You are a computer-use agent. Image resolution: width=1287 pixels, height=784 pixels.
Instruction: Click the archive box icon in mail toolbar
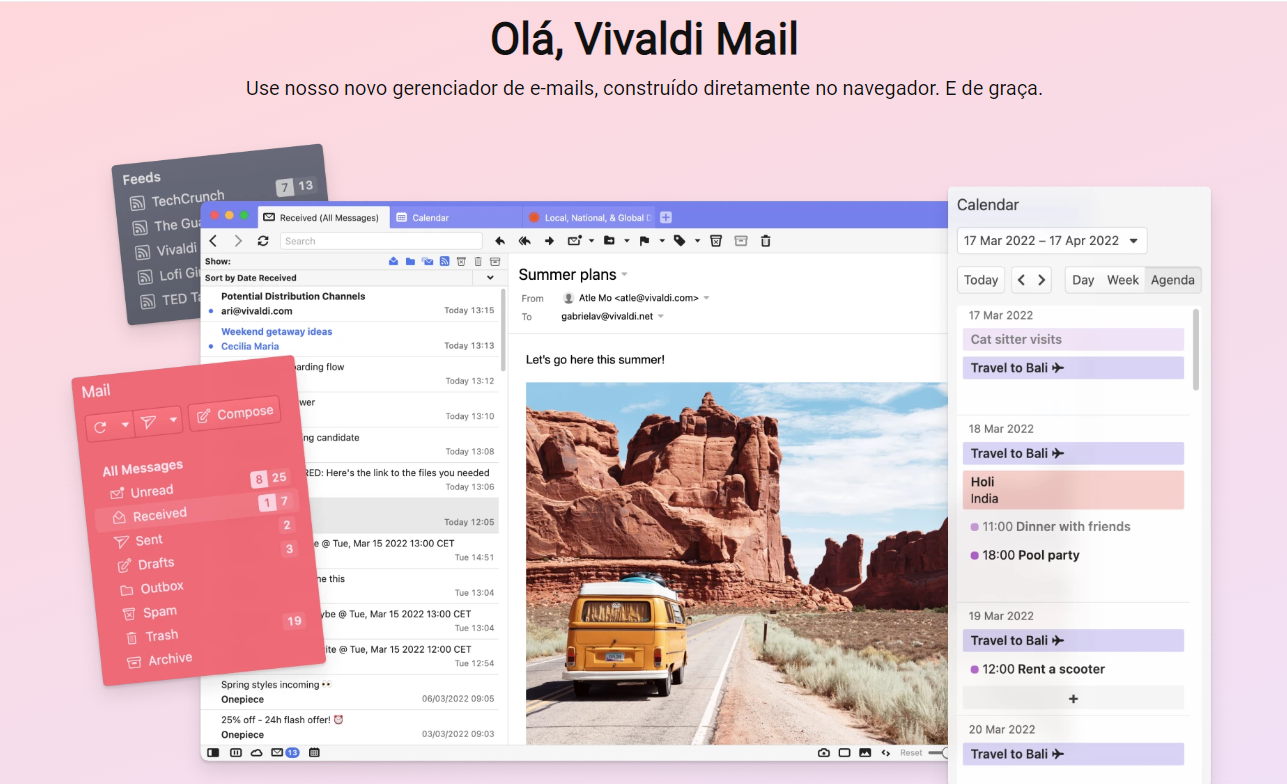[741, 241]
